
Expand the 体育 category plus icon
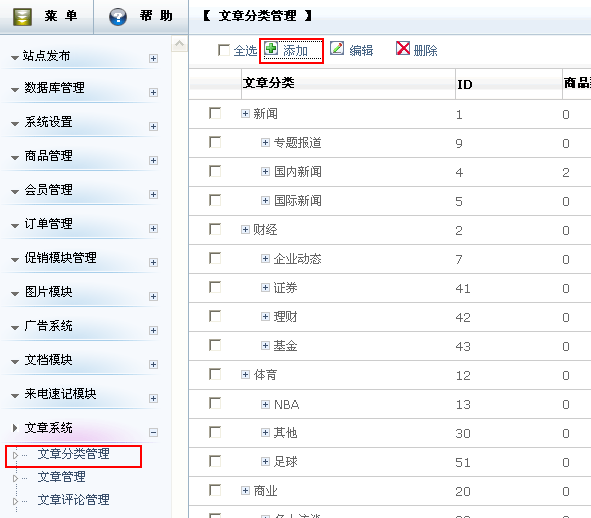[x=245, y=374]
